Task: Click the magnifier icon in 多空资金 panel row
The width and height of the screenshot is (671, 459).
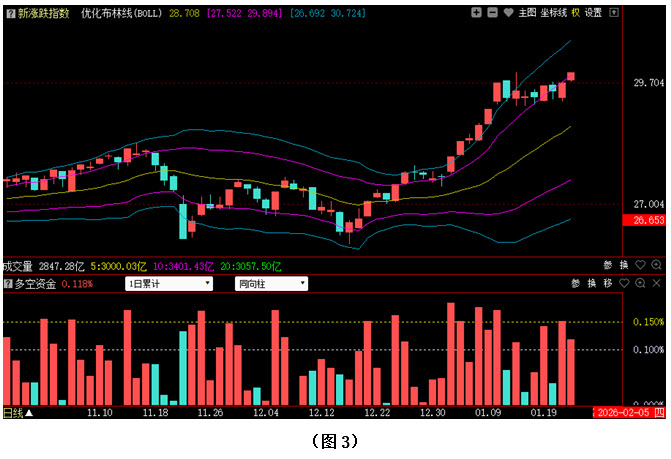Action: pos(639,284)
